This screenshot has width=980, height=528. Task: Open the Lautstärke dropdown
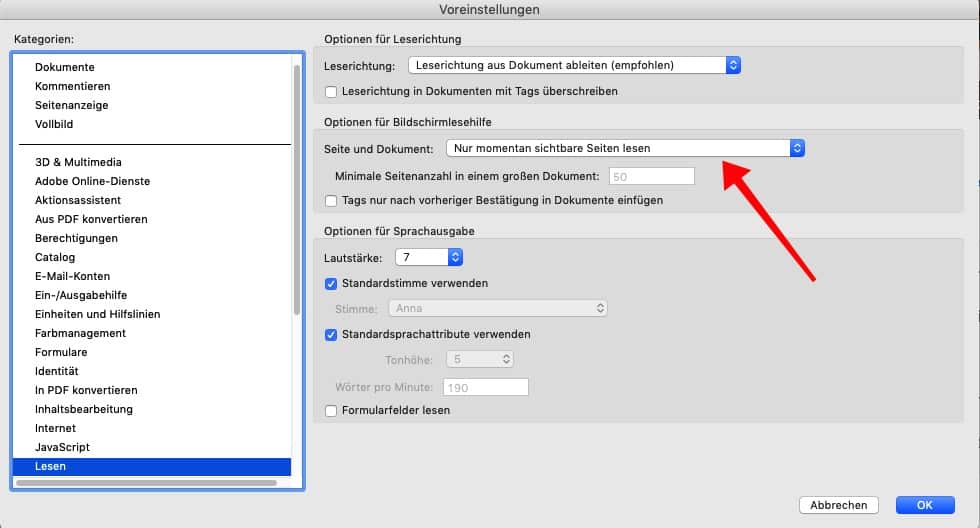click(427, 257)
